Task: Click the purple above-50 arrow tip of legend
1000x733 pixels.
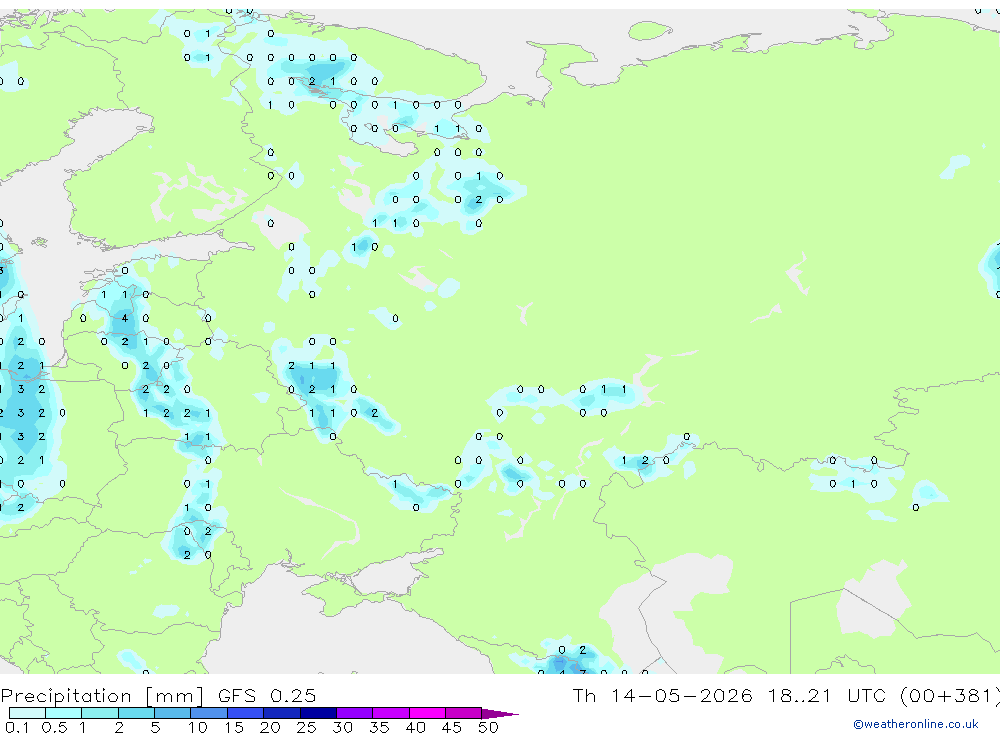Action: 500,713
